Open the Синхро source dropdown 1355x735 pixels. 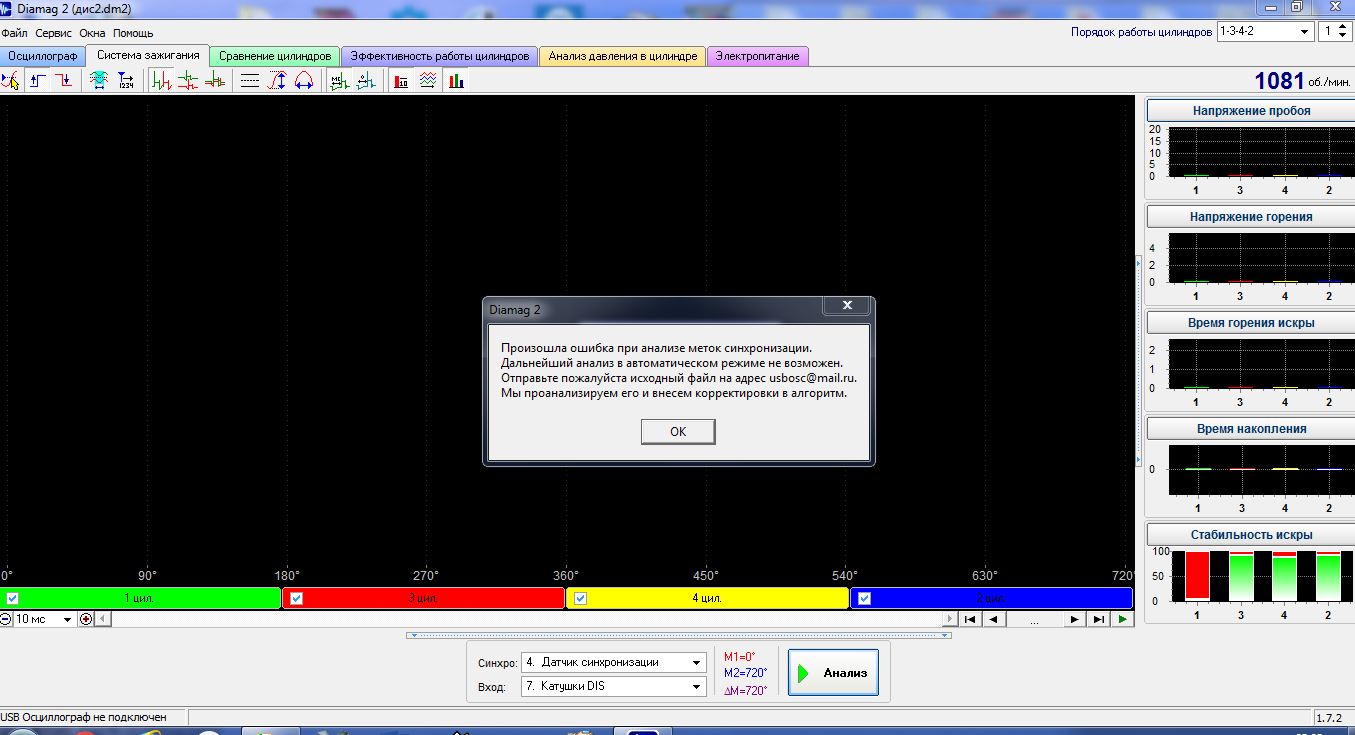pyautogui.click(x=613, y=662)
